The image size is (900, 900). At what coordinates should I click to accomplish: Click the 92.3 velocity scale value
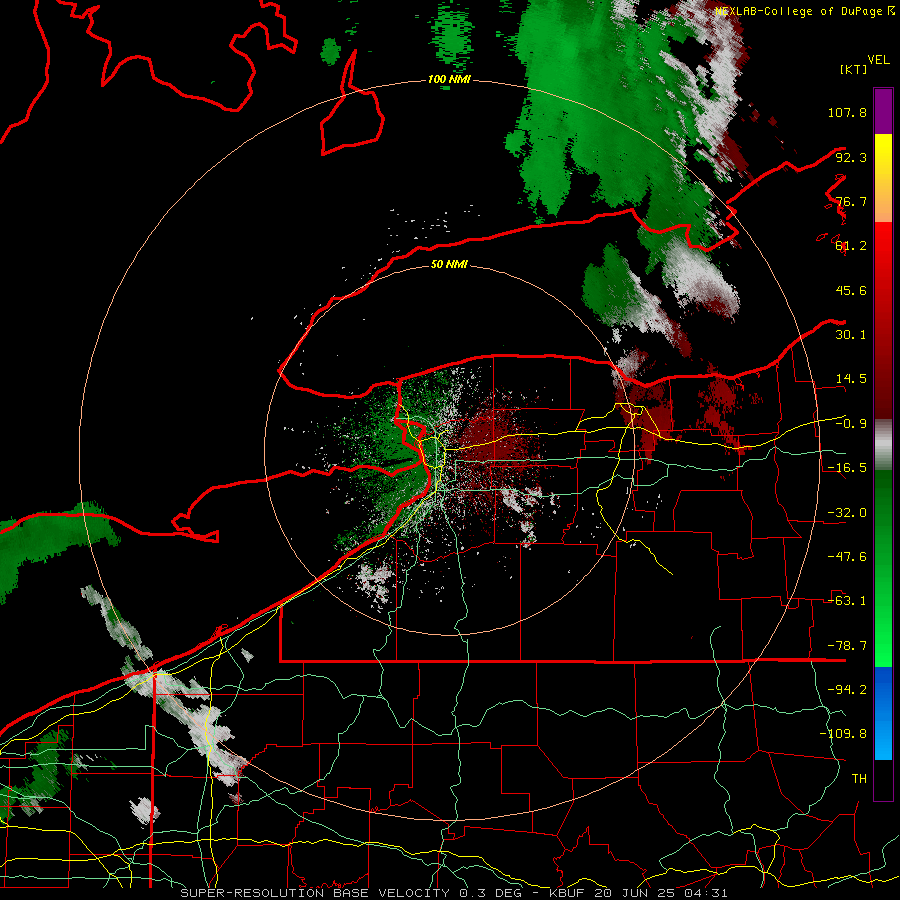[851, 157]
